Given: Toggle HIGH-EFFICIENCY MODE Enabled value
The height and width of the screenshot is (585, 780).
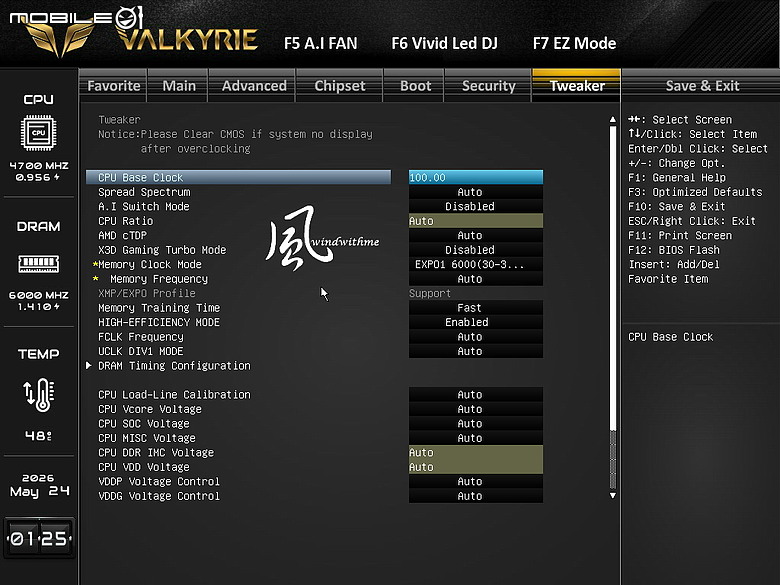Looking at the screenshot, I should 476,322.
